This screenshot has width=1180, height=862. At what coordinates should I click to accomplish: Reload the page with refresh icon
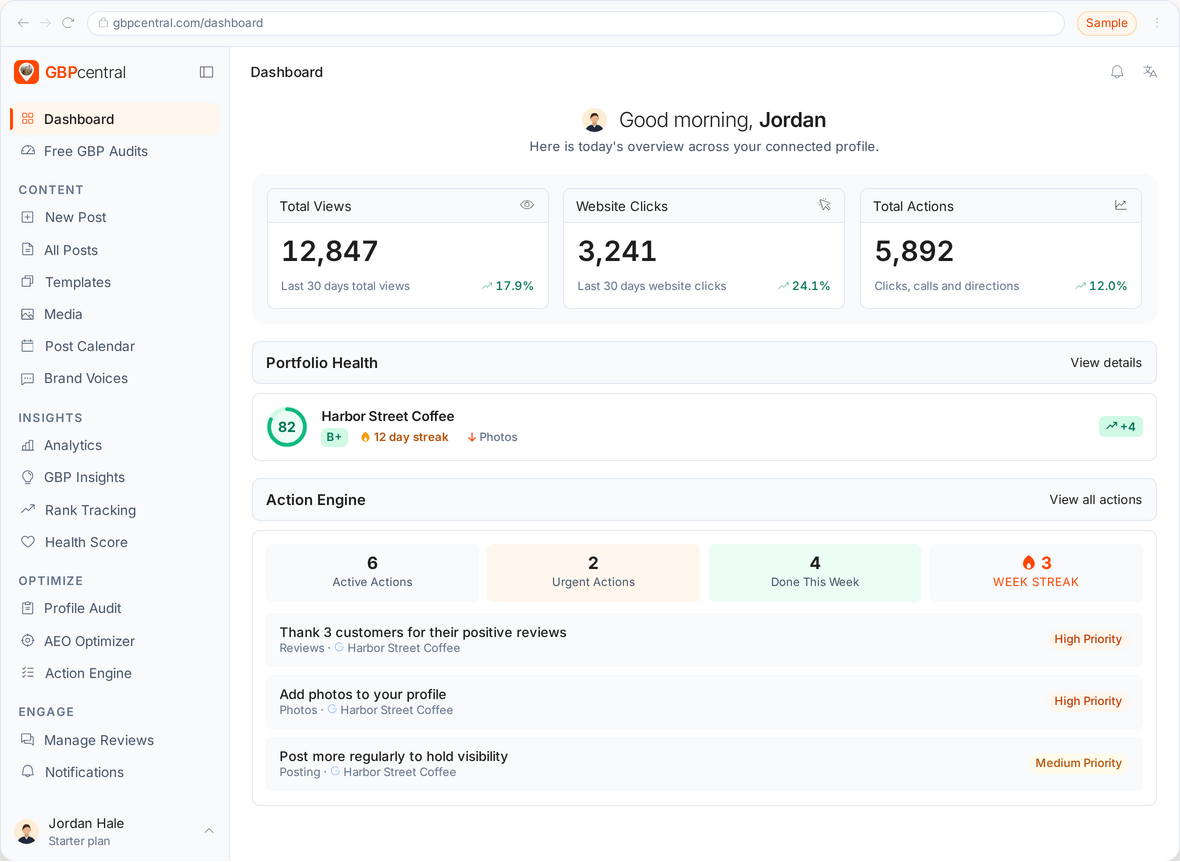click(x=68, y=23)
